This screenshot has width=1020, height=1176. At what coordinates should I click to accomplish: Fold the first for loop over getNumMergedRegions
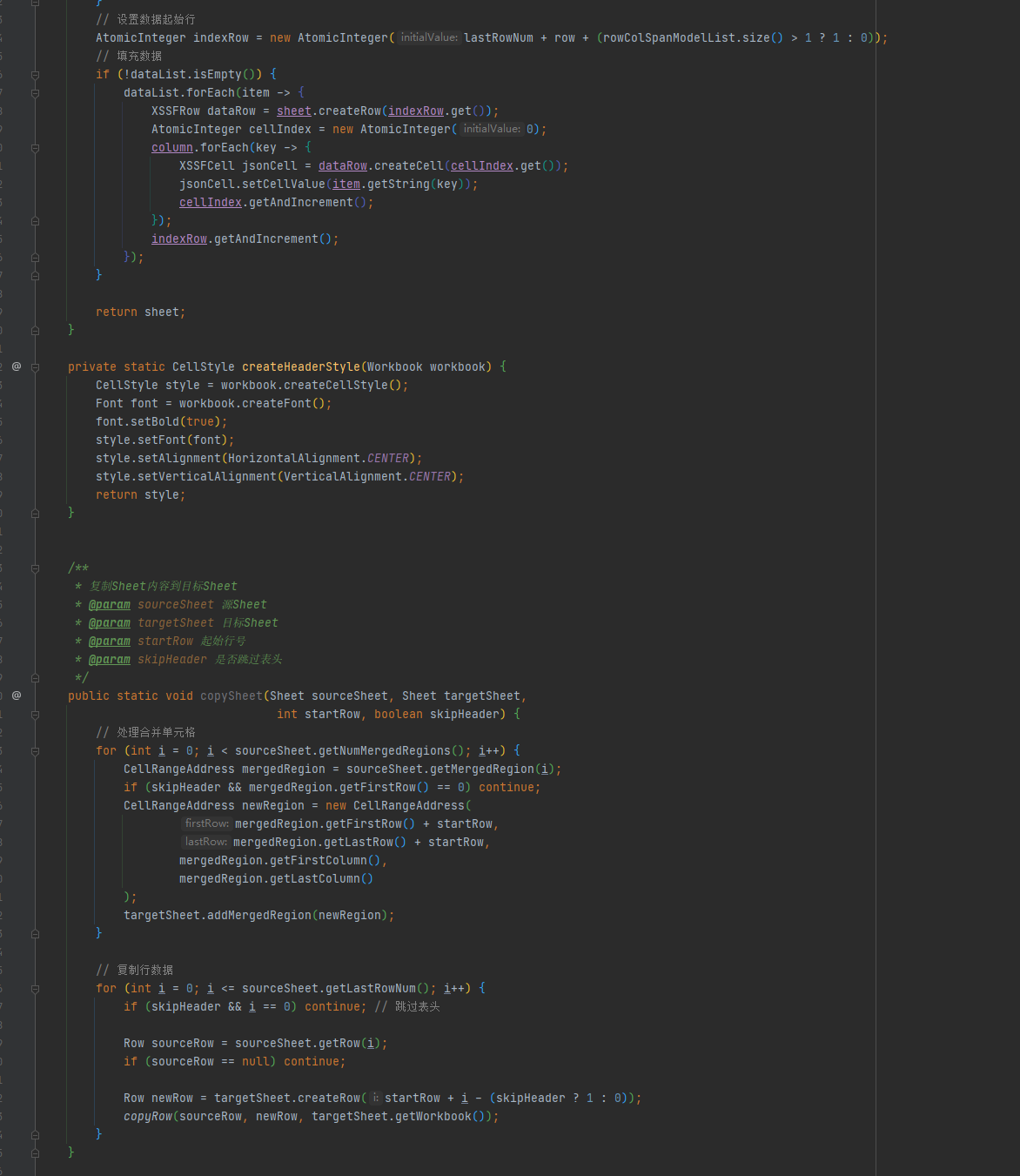(x=35, y=751)
